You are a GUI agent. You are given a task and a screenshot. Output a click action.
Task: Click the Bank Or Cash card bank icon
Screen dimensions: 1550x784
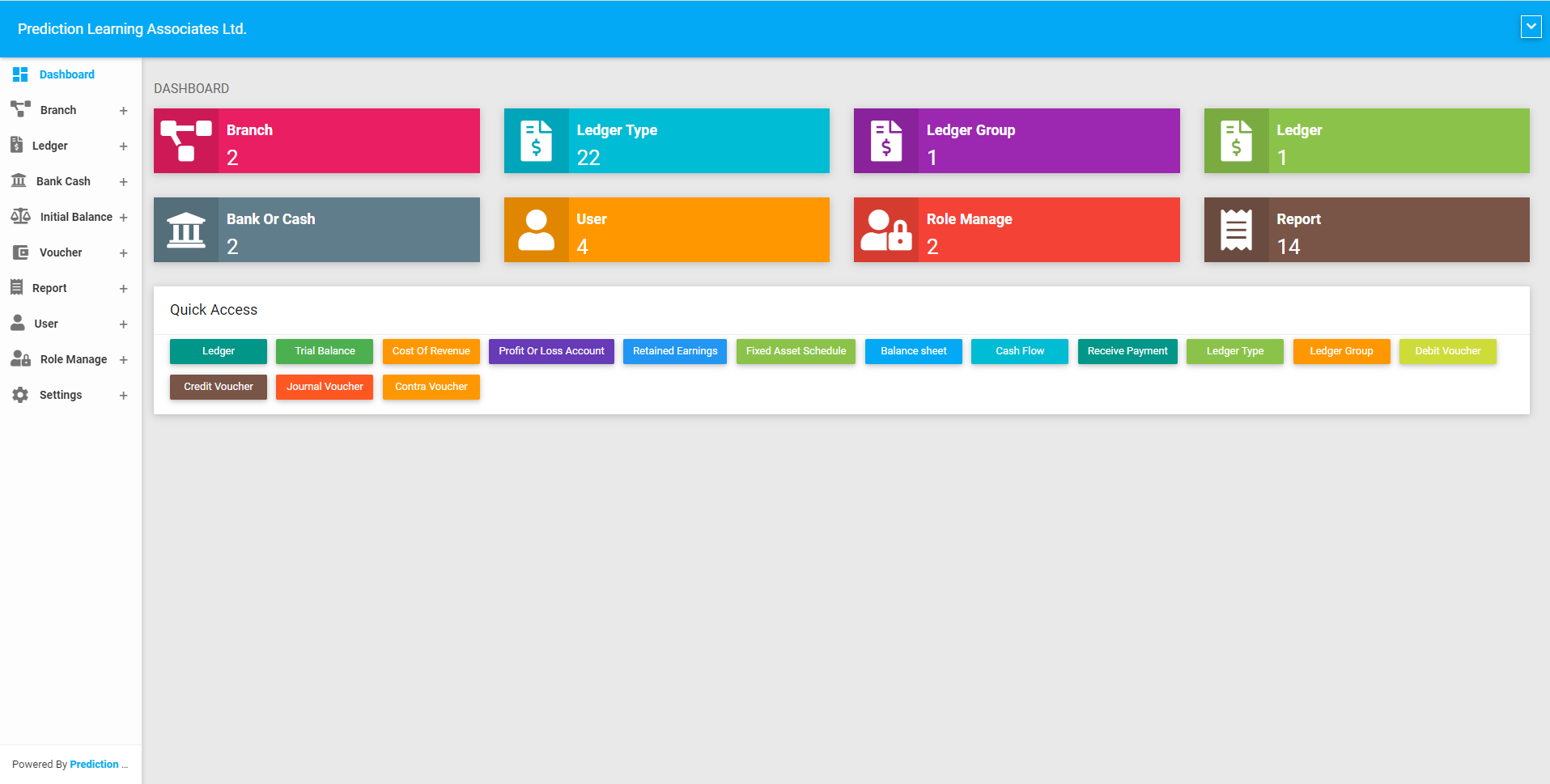coord(186,230)
